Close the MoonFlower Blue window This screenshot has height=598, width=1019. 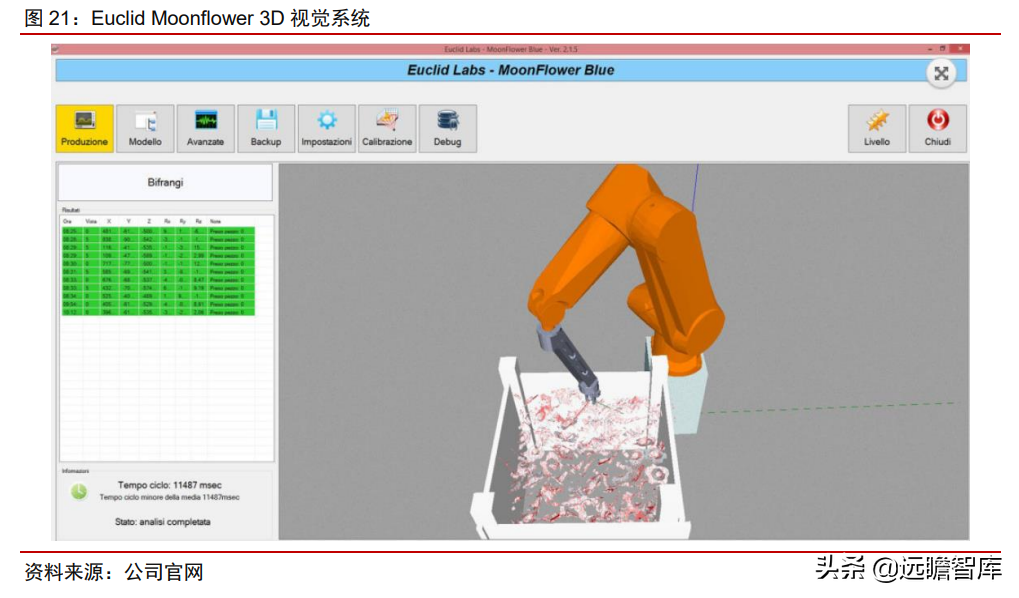[959, 49]
